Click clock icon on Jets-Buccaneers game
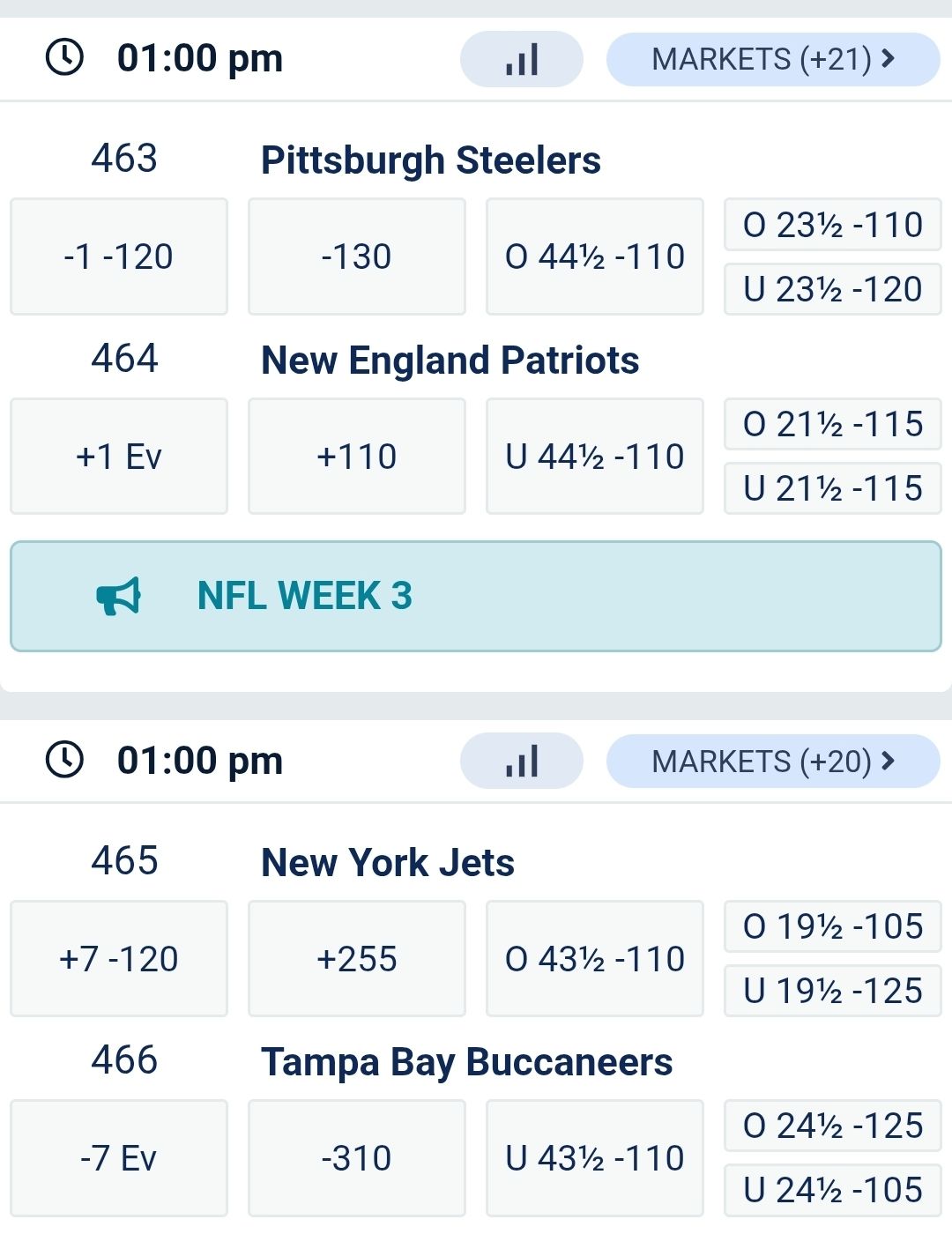The image size is (952, 1234). 64,760
